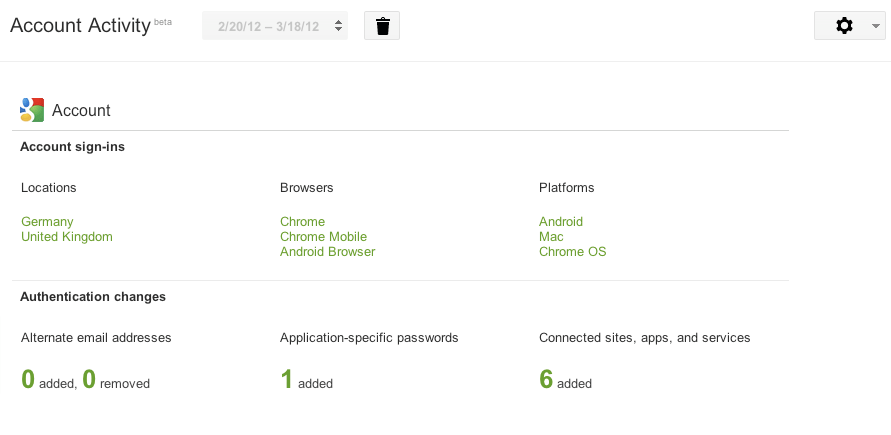Select the Android platform link
This screenshot has height=435, width=891.
[x=561, y=222]
